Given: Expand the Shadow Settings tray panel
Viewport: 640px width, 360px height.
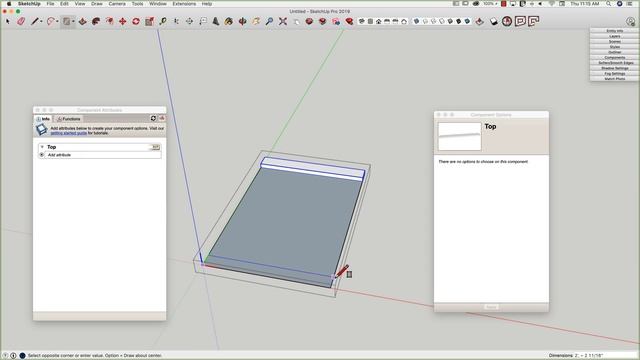Looking at the screenshot, I should point(614,68).
